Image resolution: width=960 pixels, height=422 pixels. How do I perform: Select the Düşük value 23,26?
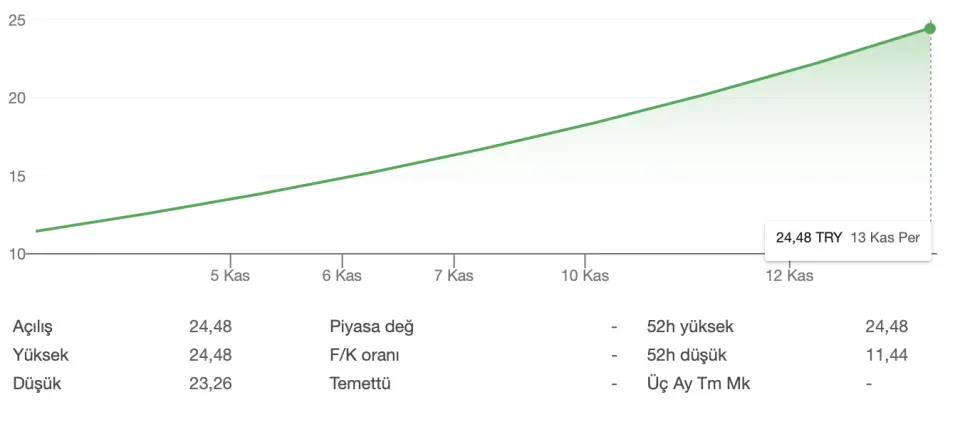[x=210, y=383]
